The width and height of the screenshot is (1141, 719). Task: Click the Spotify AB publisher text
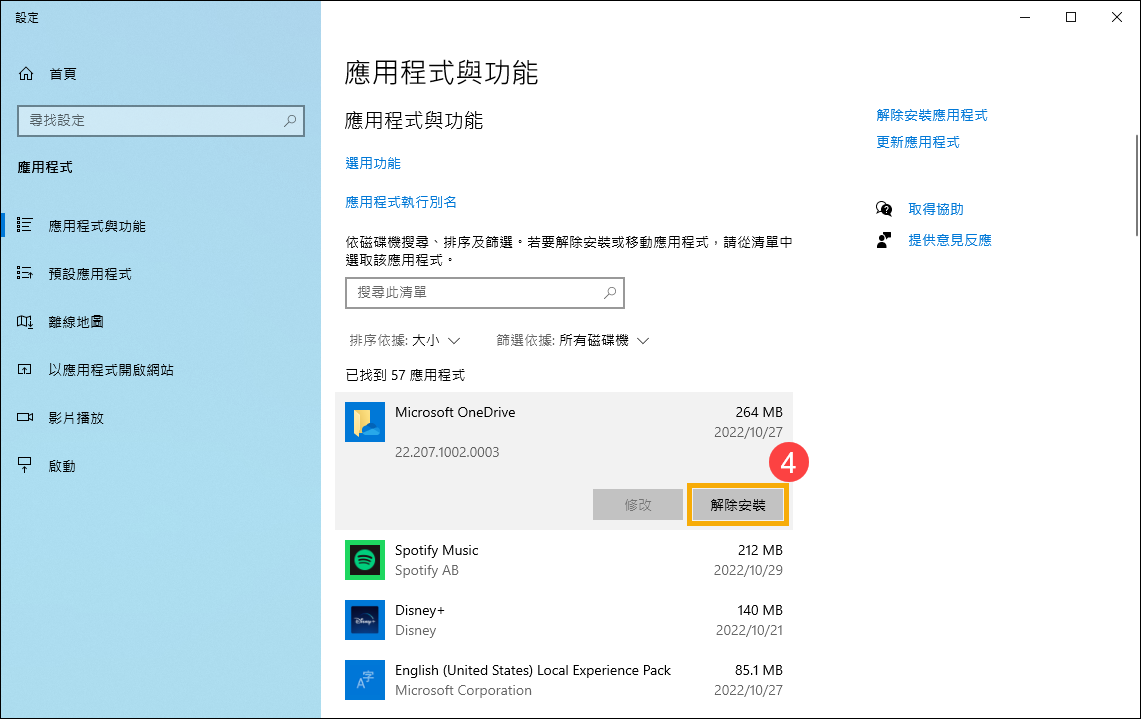coord(426,571)
